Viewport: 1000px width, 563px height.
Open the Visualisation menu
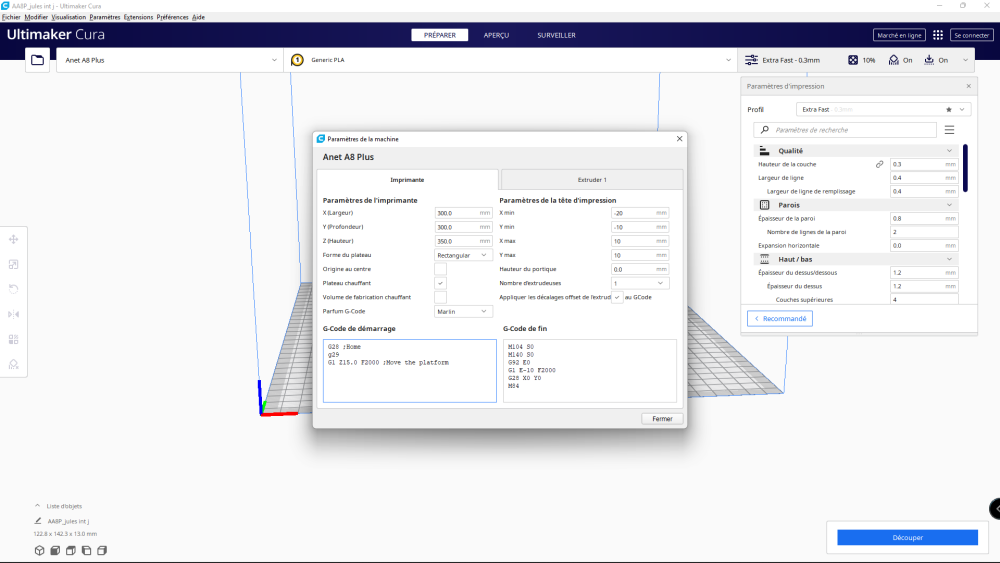pyautogui.click(x=68, y=17)
